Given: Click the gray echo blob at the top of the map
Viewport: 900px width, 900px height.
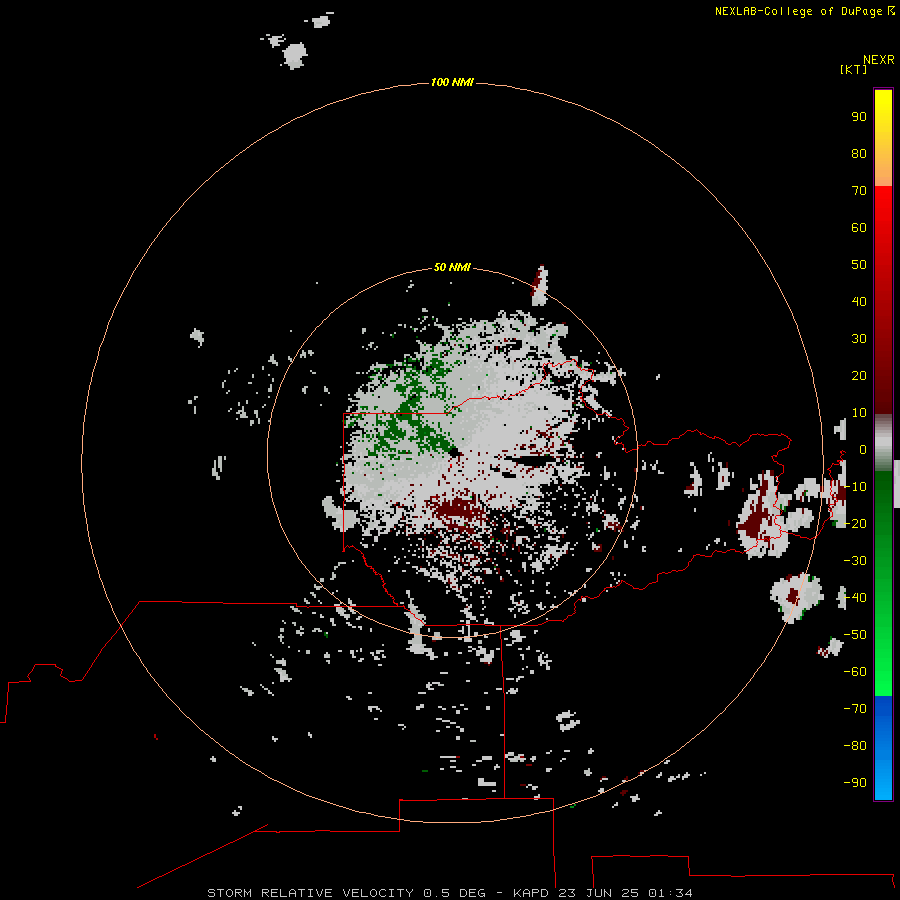Looking at the screenshot, I should (295, 55).
